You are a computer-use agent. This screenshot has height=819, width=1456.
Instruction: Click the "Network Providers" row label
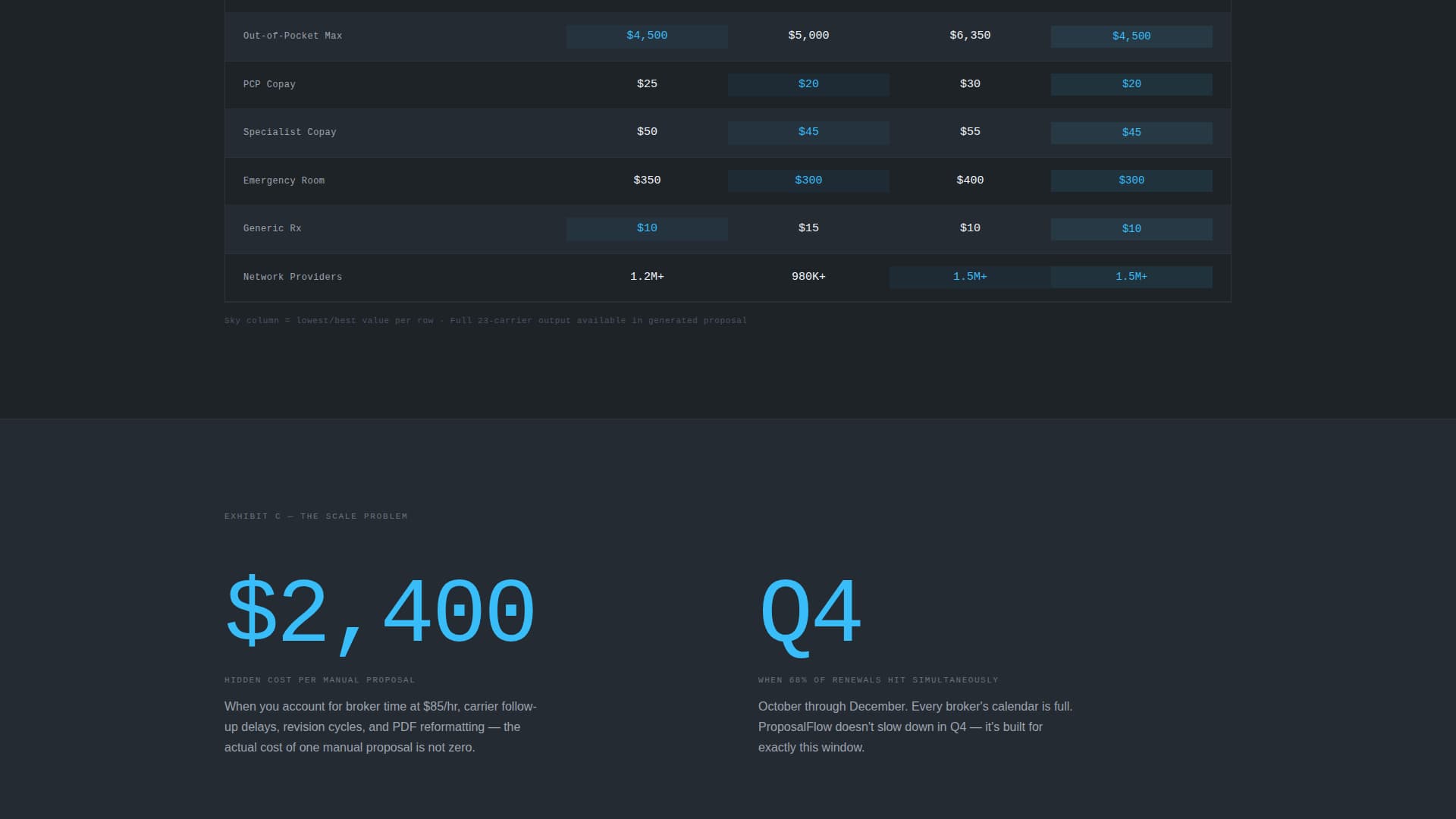click(x=292, y=277)
